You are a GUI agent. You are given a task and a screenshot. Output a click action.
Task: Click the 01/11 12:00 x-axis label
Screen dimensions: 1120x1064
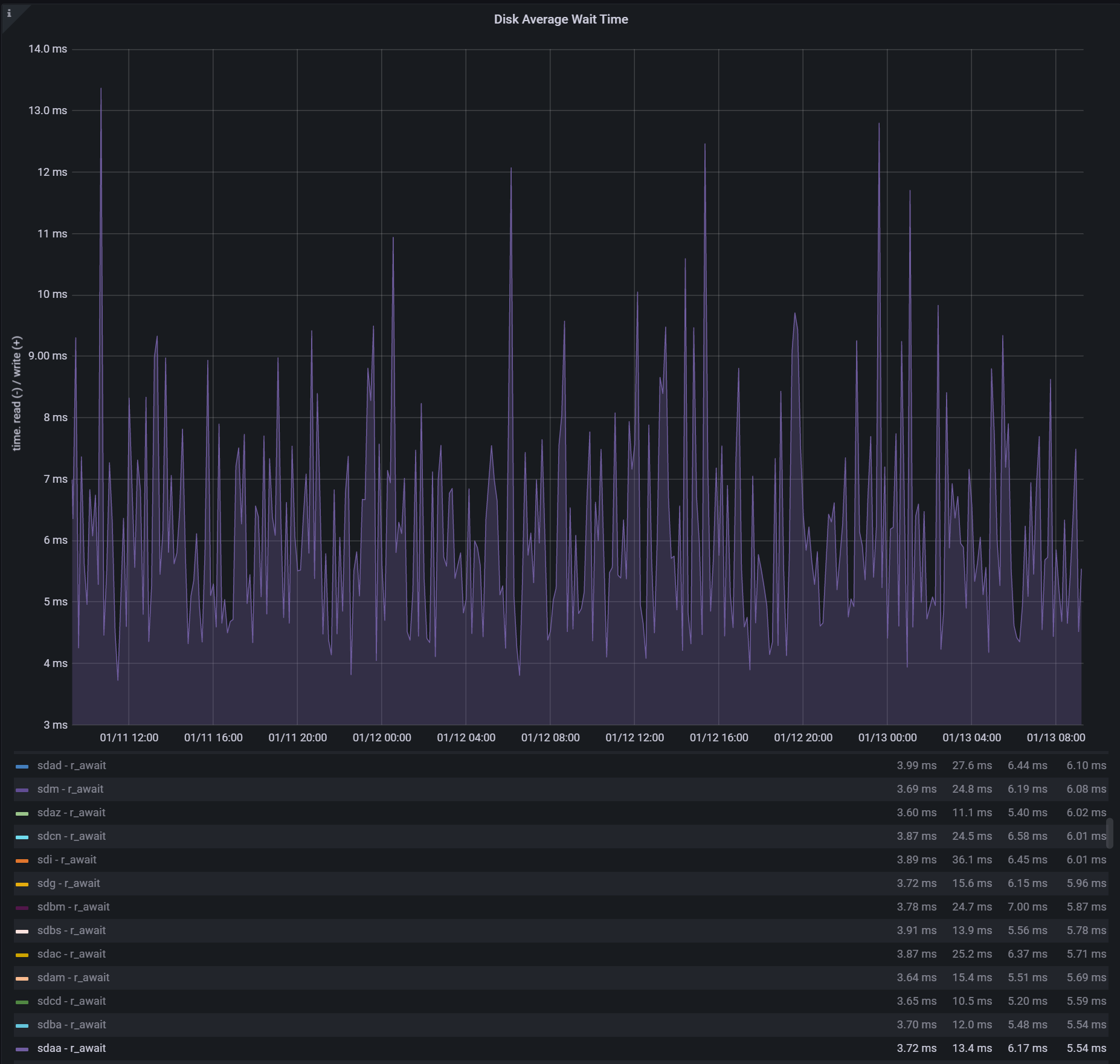pos(129,738)
